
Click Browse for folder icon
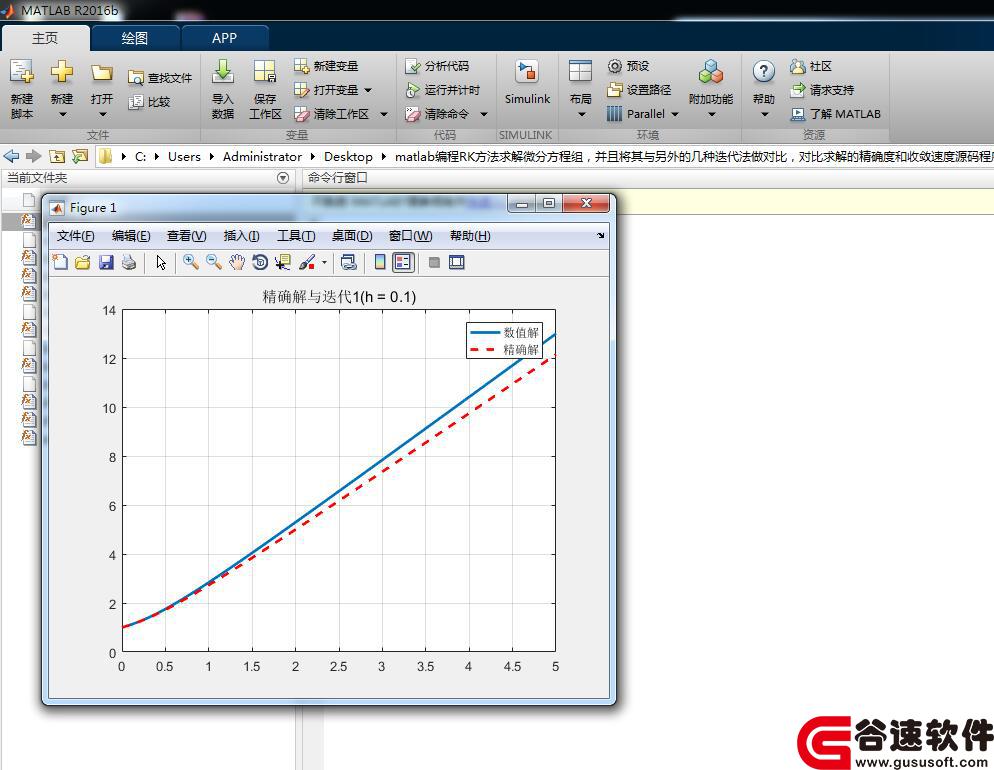coord(80,156)
